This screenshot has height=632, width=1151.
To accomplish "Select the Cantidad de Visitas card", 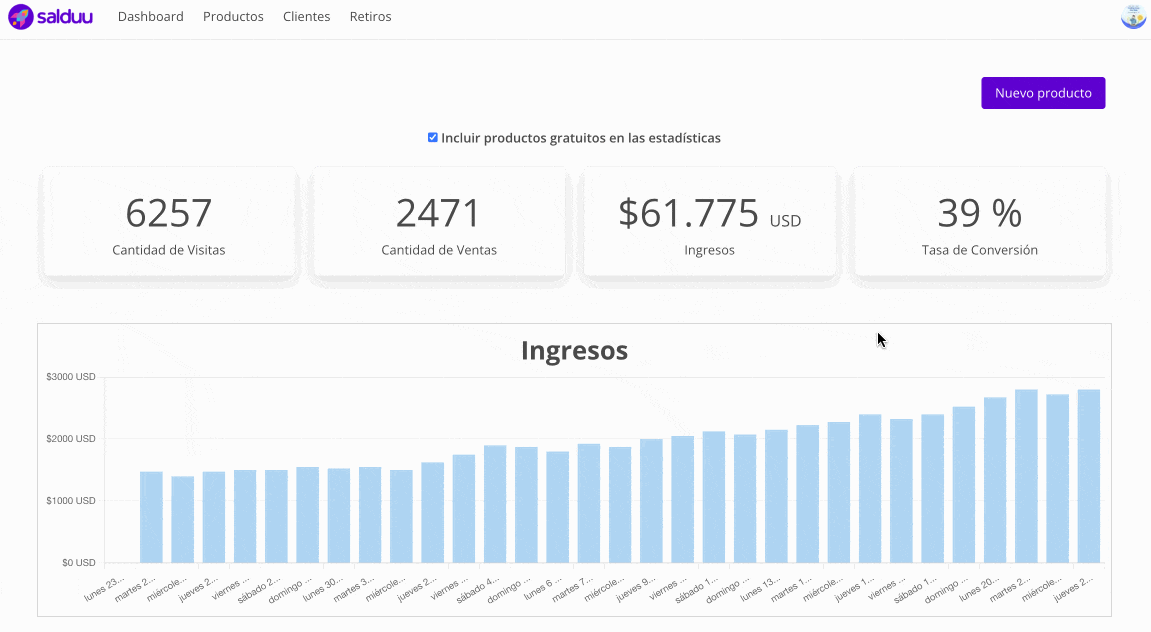I will pyautogui.click(x=168, y=222).
